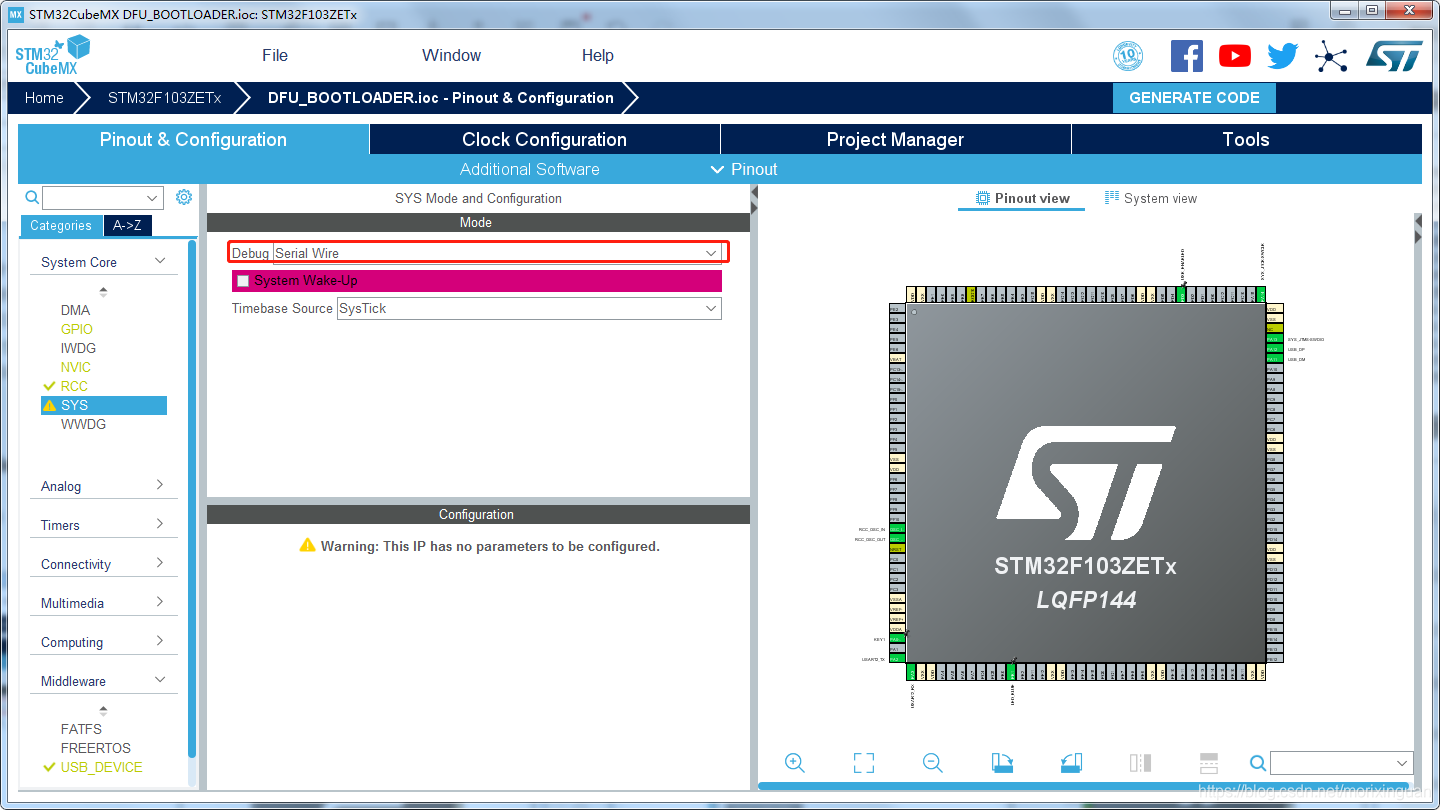Zoom in on the pinout view
Viewport: 1440px width, 810px height.
tap(795, 763)
